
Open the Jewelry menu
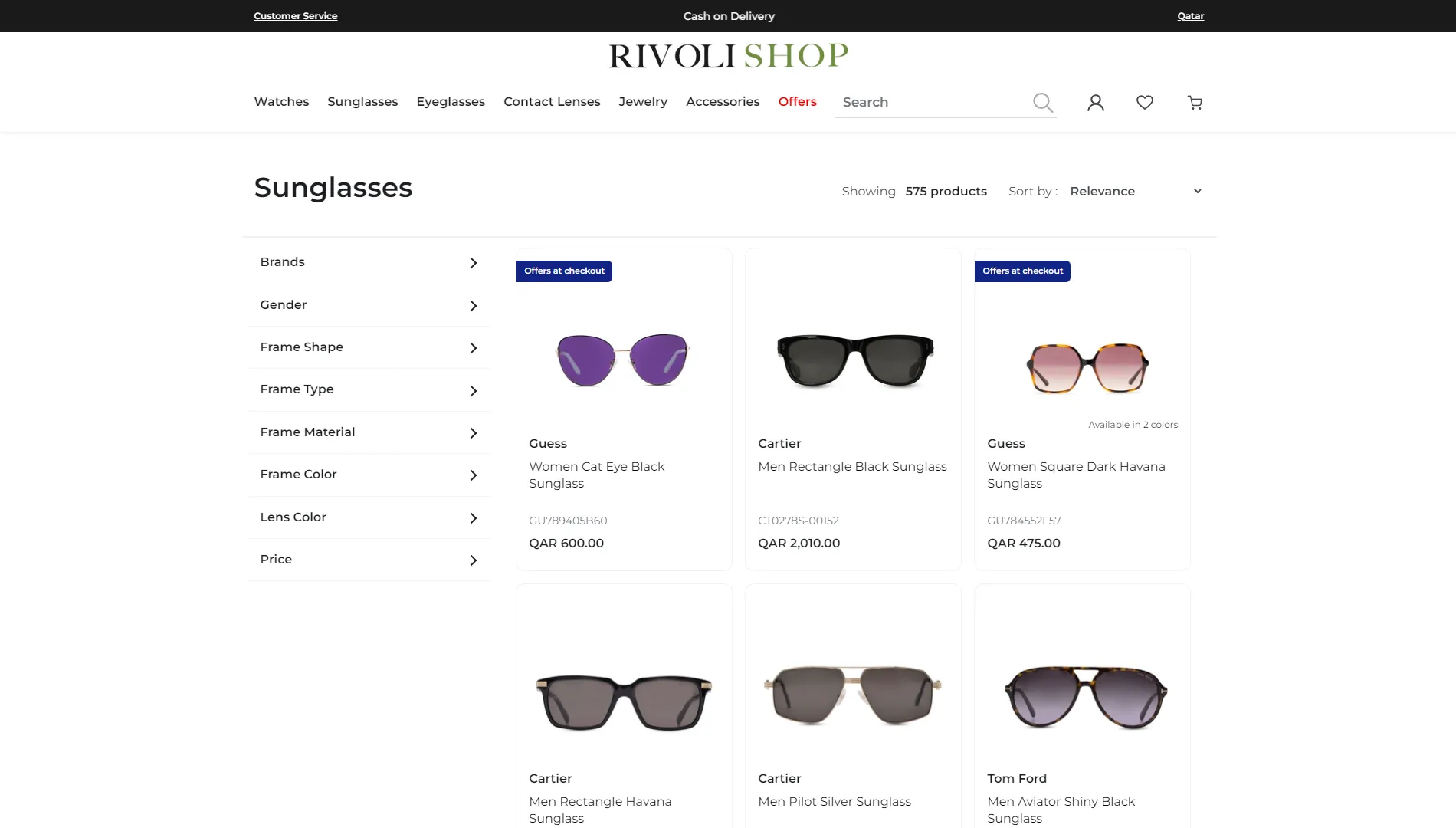(x=643, y=101)
